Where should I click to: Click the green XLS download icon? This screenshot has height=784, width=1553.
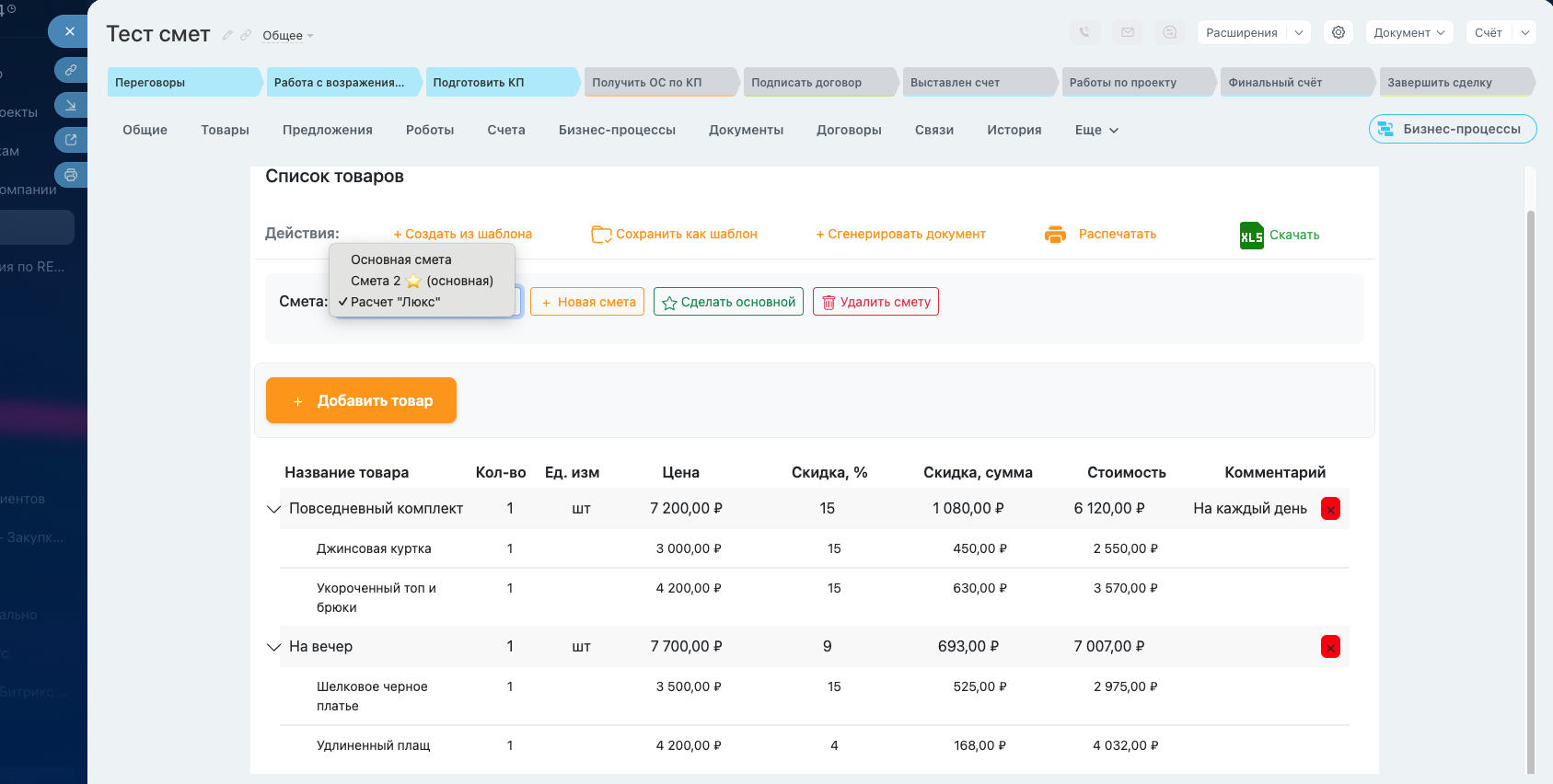1251,236
